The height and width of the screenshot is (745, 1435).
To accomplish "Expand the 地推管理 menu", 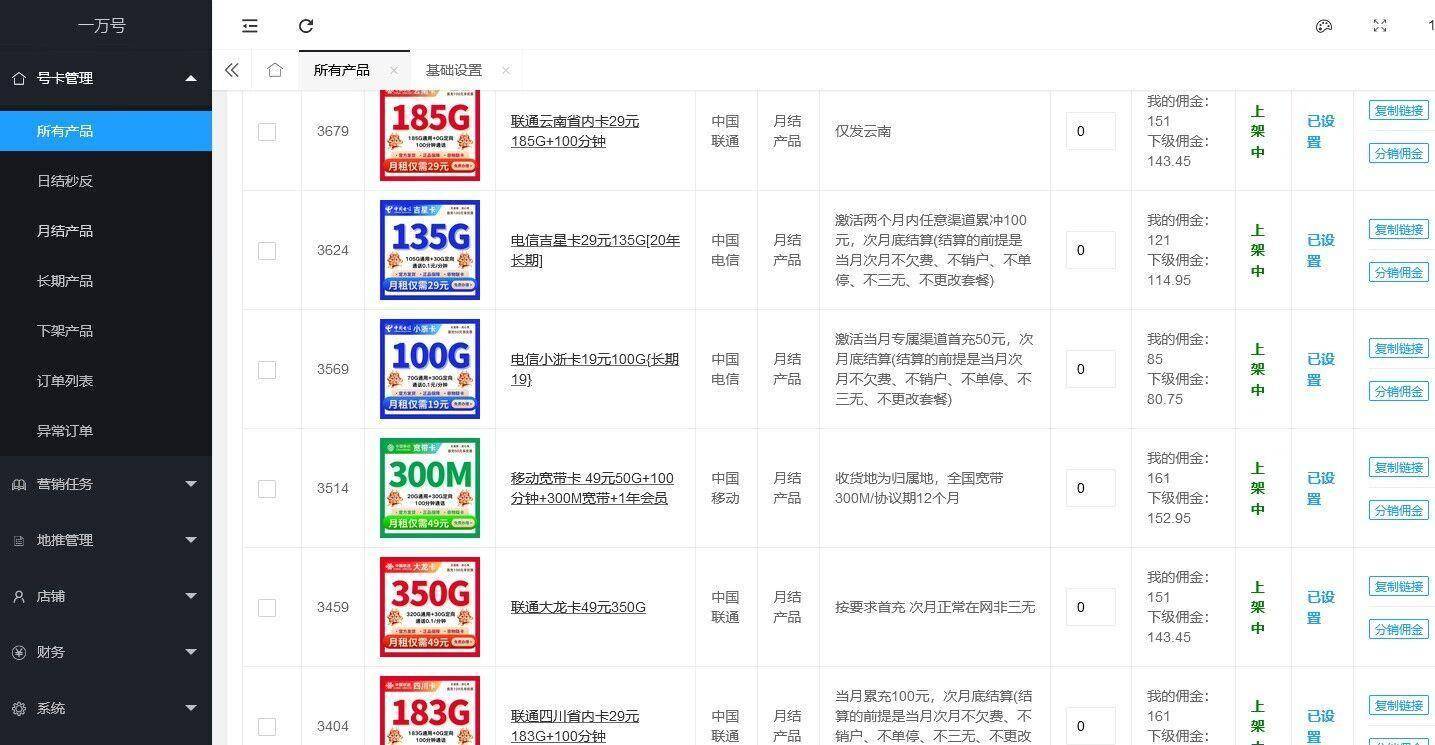I will pos(191,540).
